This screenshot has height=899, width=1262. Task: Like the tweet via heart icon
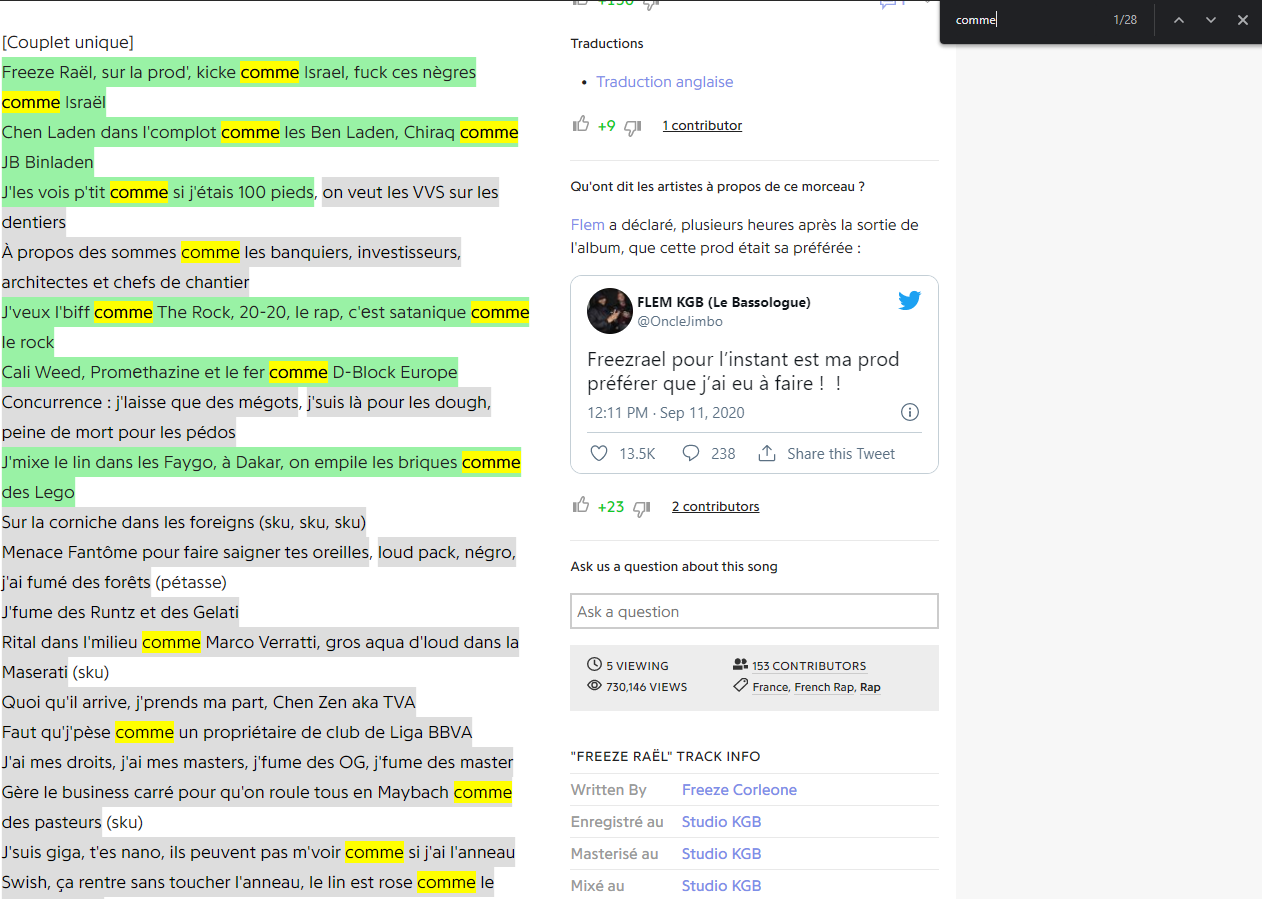click(x=599, y=453)
